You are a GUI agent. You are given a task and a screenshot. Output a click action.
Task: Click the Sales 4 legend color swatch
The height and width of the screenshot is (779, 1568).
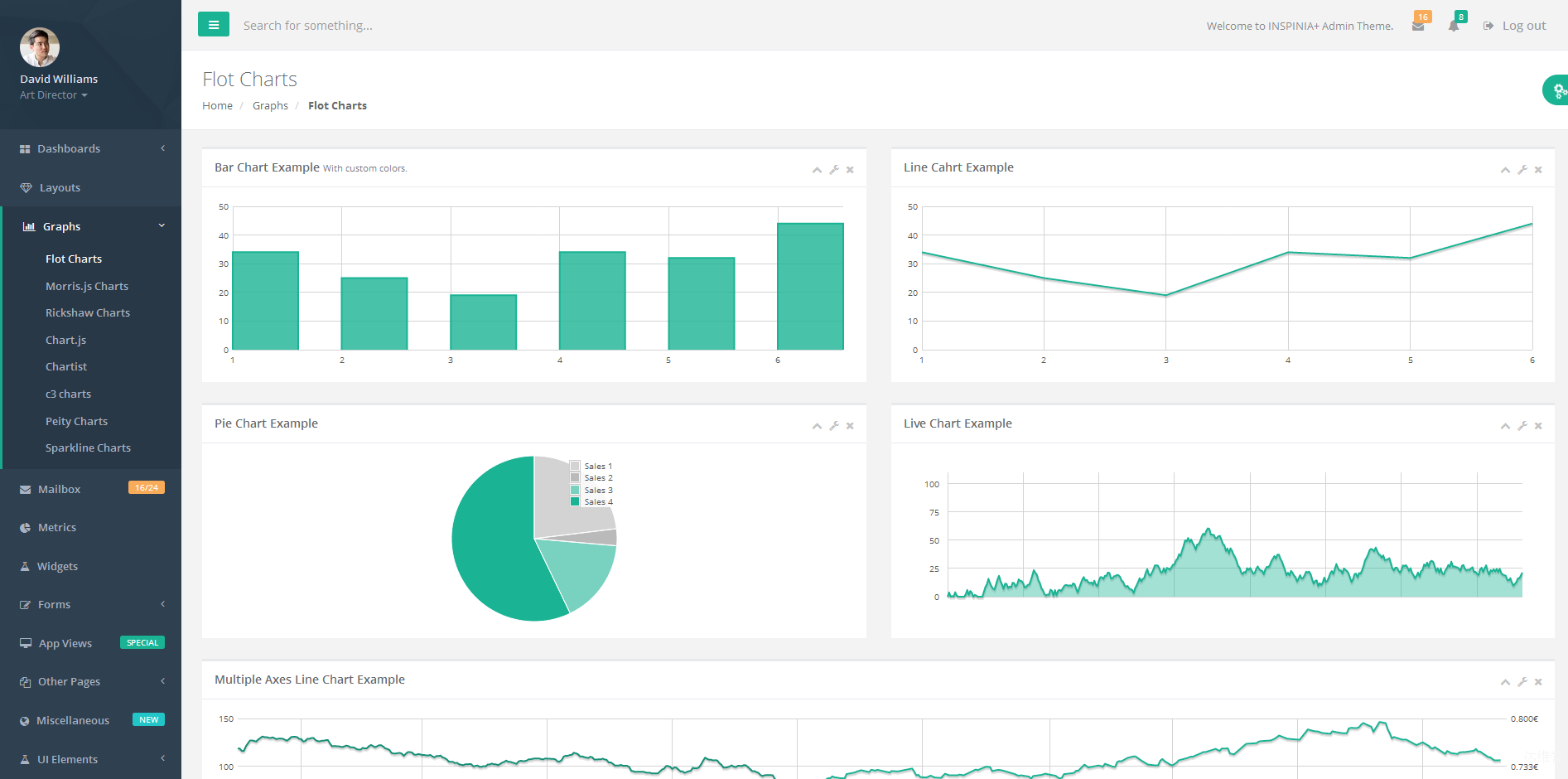(575, 501)
